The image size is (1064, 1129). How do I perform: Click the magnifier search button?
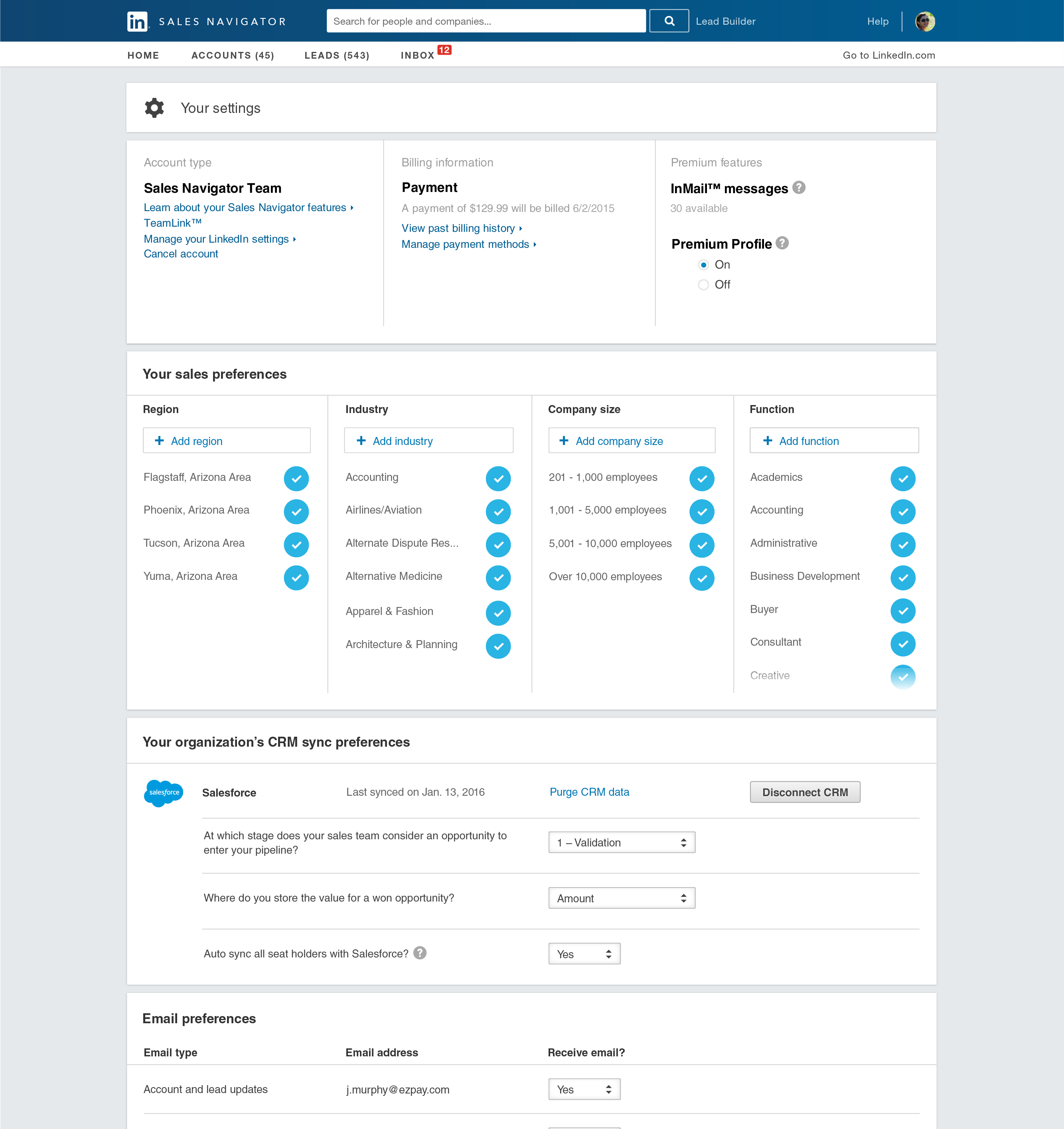point(669,21)
